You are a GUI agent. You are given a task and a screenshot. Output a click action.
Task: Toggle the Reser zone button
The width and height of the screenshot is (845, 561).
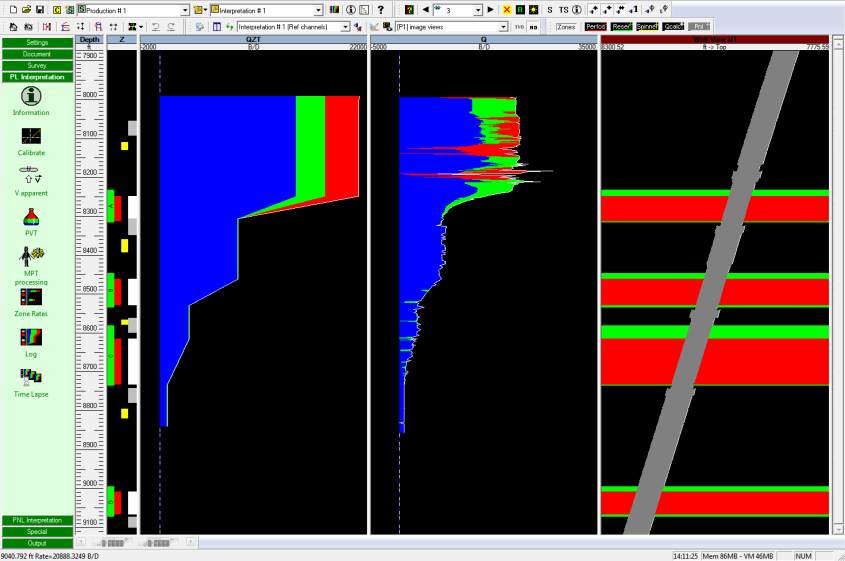(x=621, y=26)
